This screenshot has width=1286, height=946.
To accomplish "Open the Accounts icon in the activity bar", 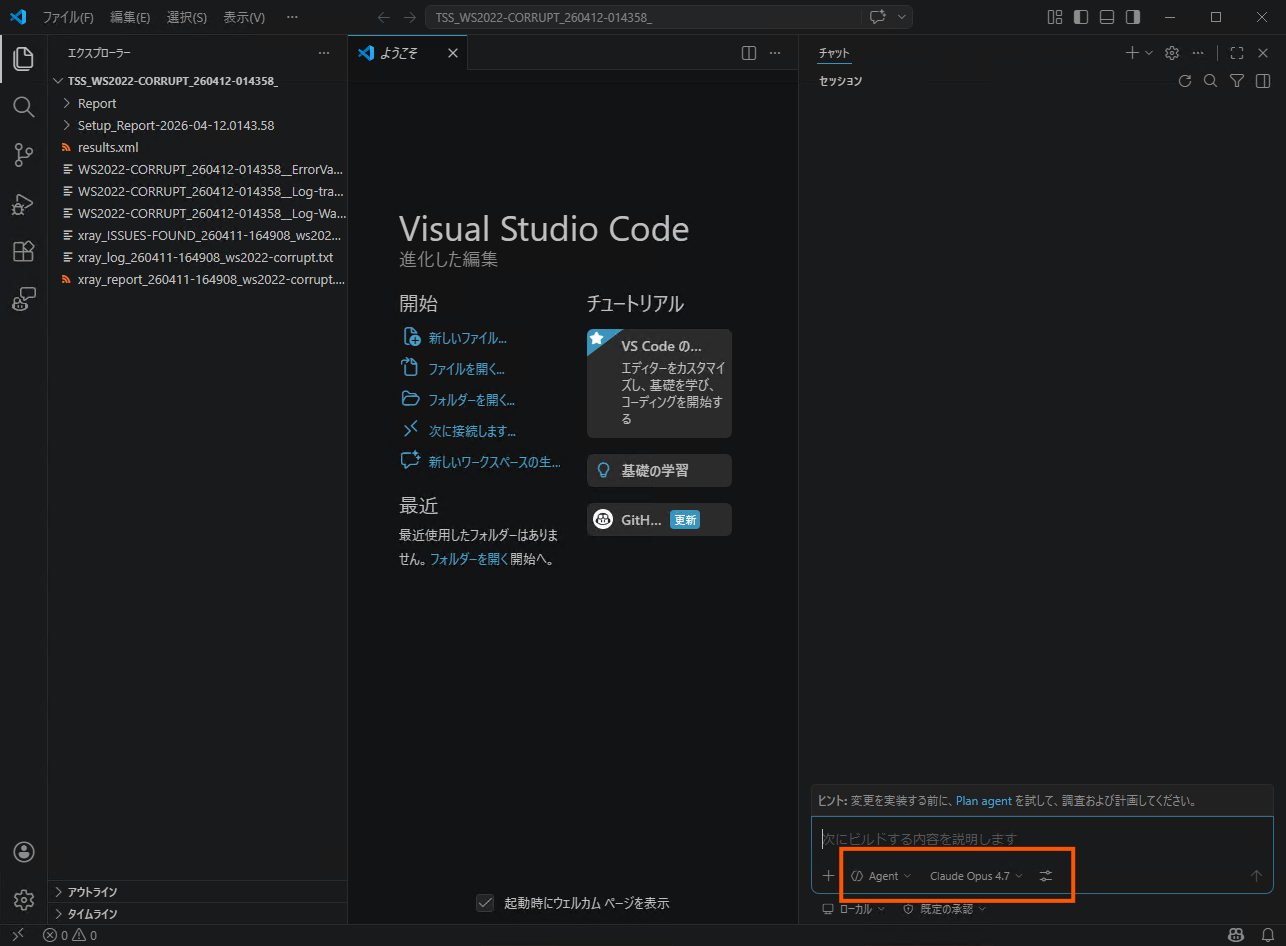I will [23, 852].
